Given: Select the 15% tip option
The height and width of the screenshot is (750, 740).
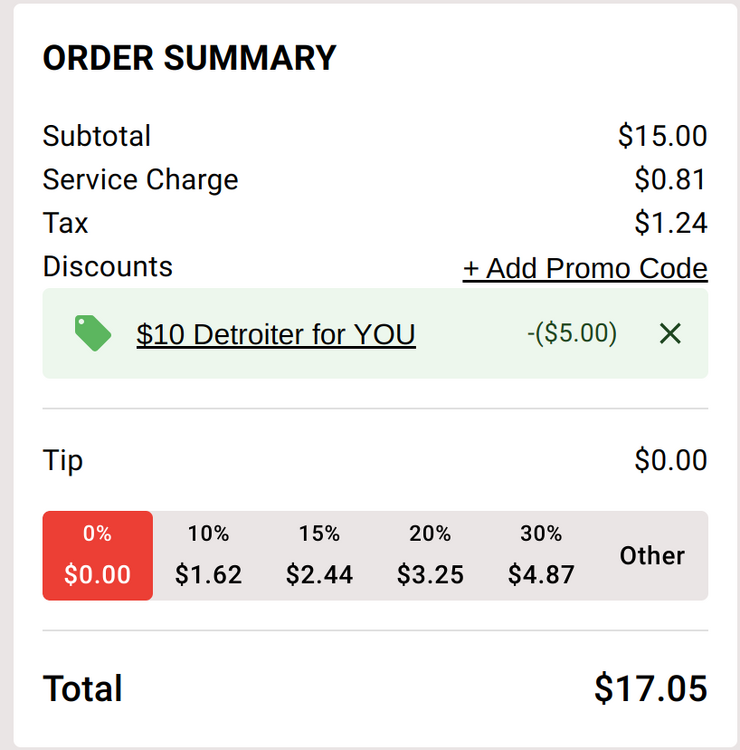Looking at the screenshot, I should pos(319,555).
